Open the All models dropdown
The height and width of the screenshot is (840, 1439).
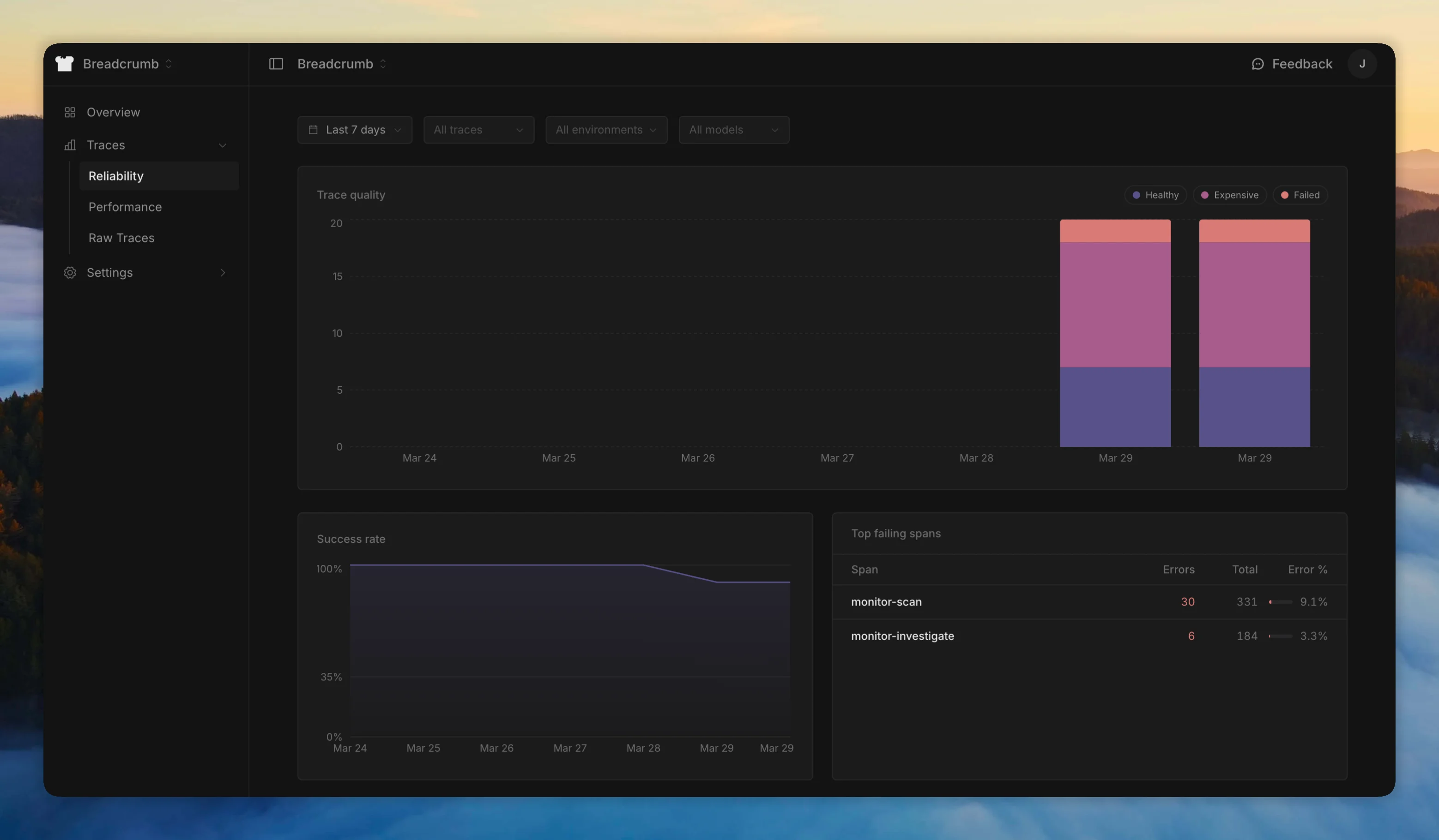733,130
